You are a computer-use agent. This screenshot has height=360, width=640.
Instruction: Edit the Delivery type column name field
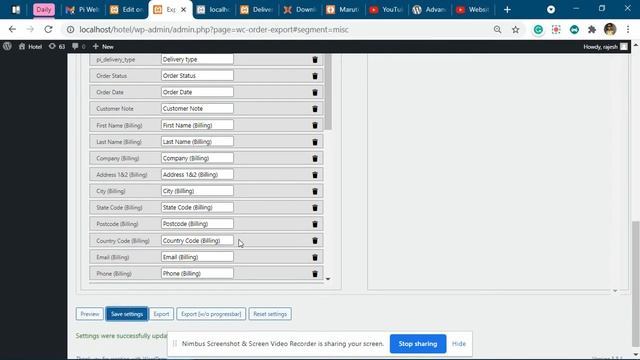[197, 59]
